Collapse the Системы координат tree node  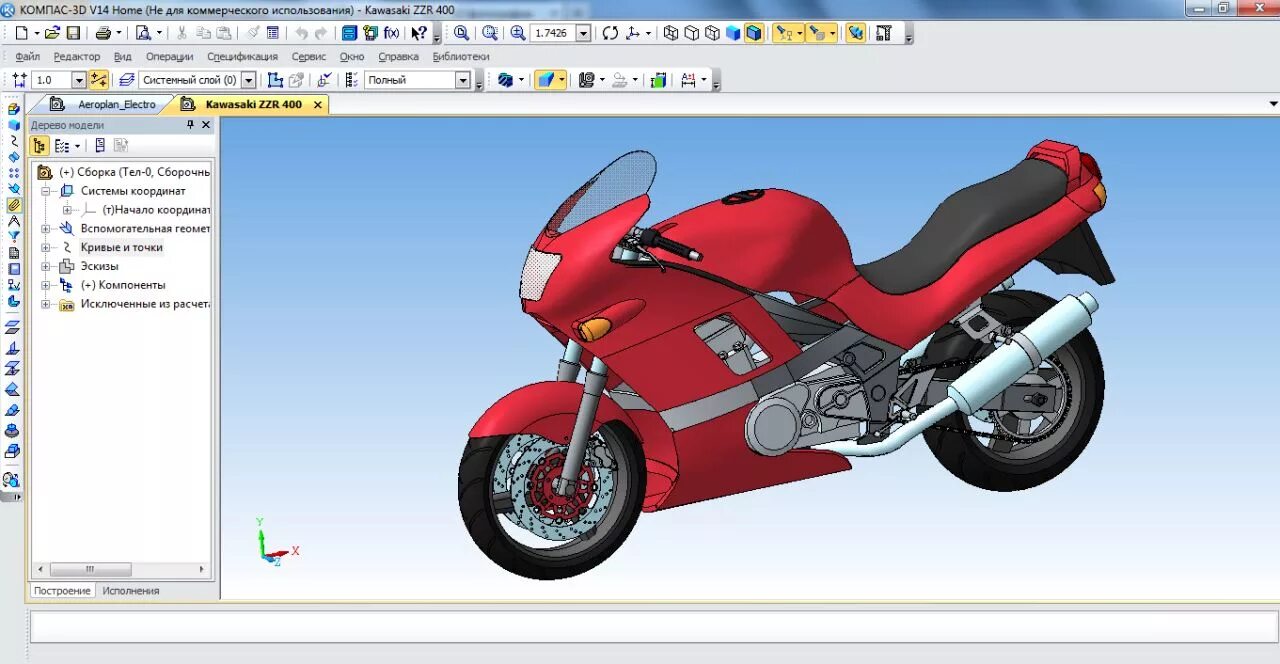tap(45, 191)
